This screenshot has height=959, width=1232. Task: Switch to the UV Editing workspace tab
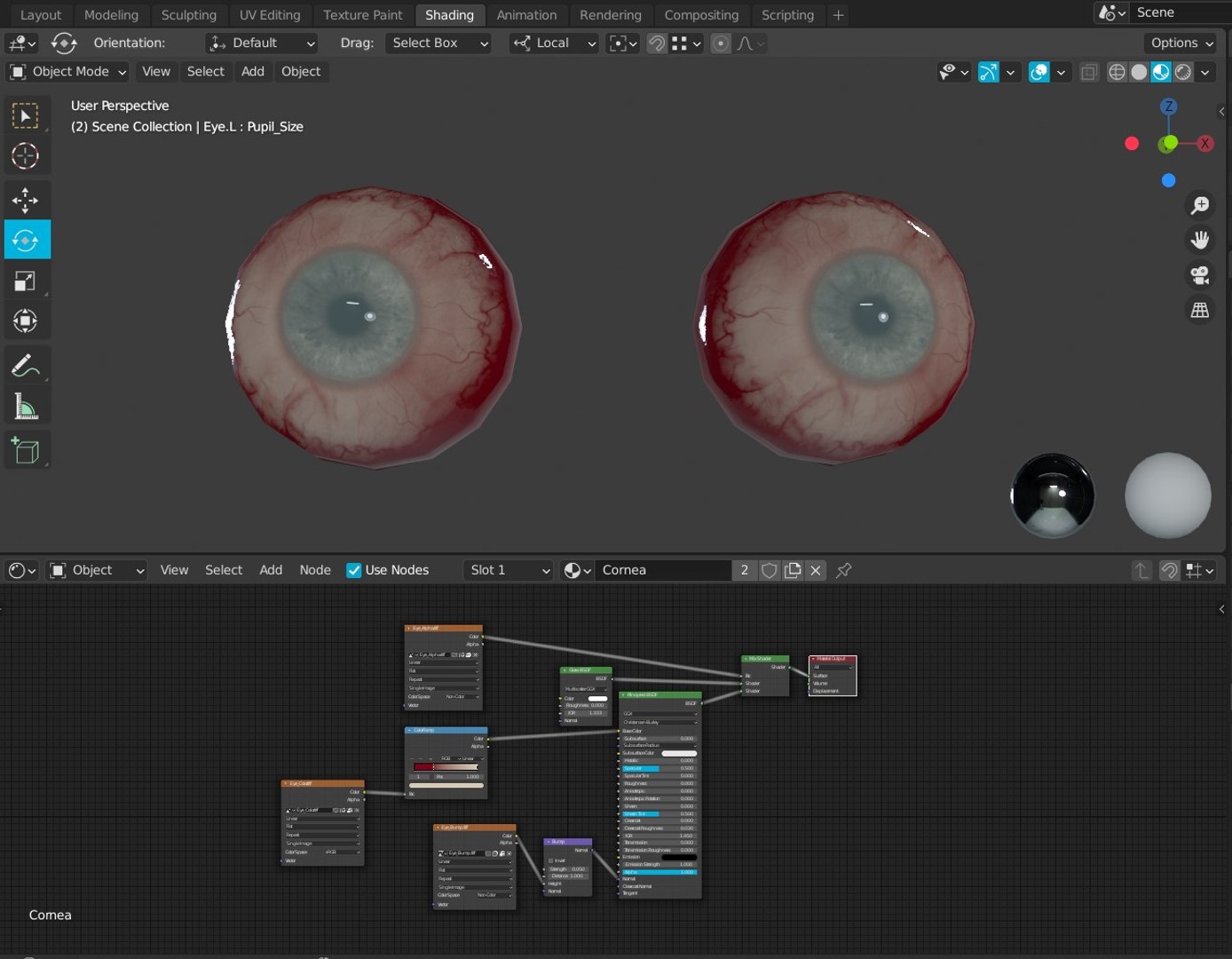pos(270,15)
